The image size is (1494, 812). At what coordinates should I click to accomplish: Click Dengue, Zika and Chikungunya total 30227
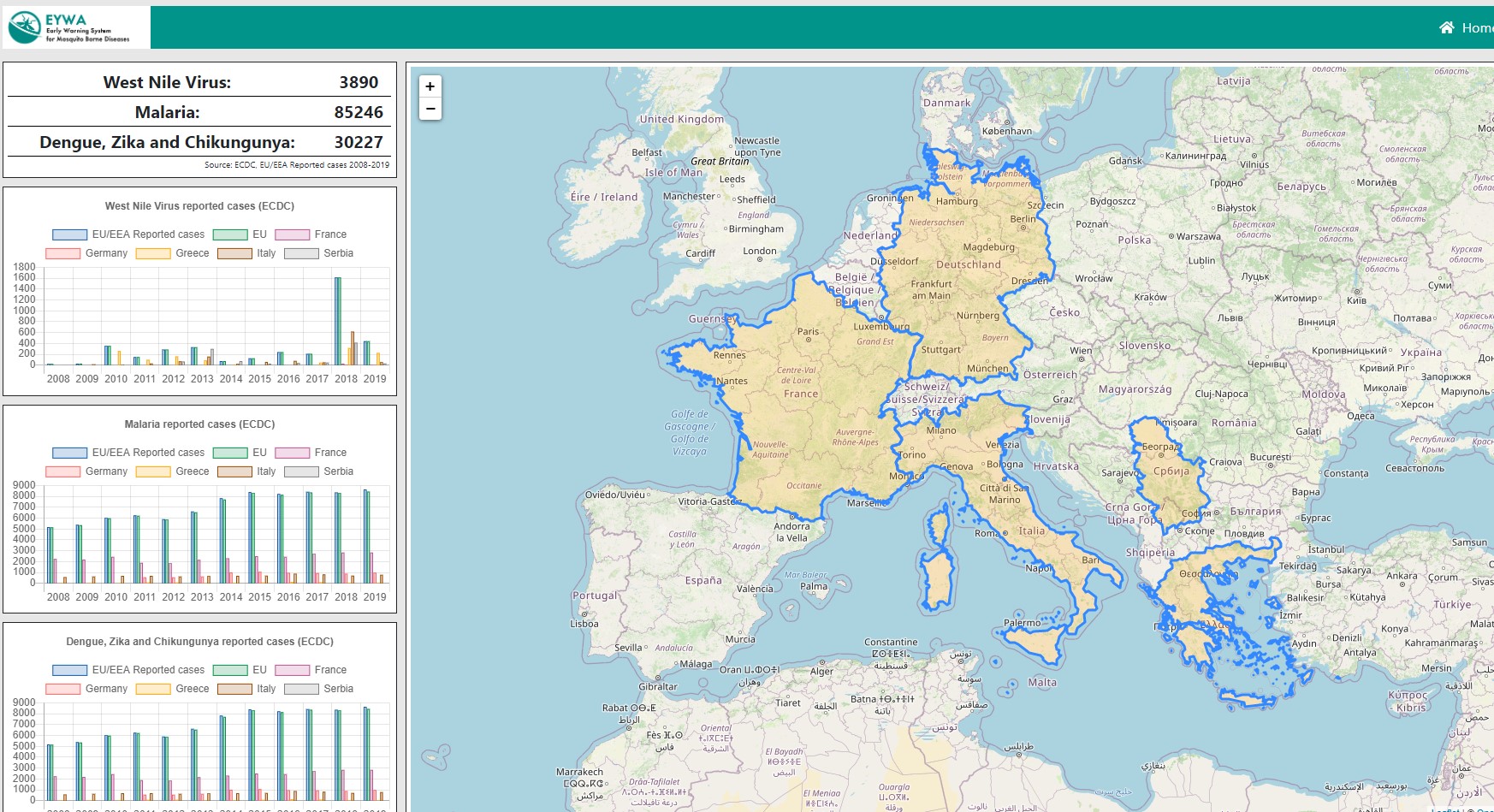click(x=359, y=142)
